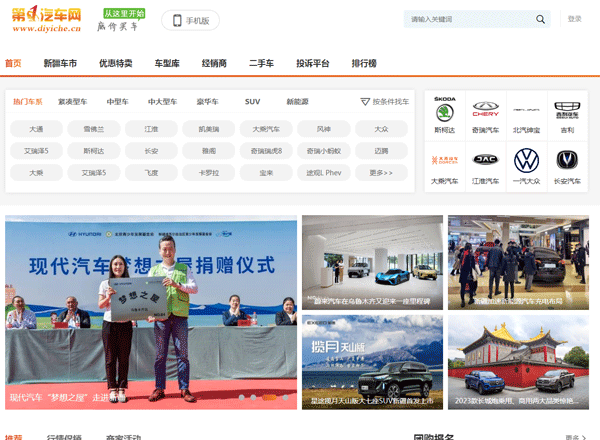Switch to the 紧凑型车 tab
Image resolution: width=600 pixels, height=440 pixels.
click(x=73, y=102)
